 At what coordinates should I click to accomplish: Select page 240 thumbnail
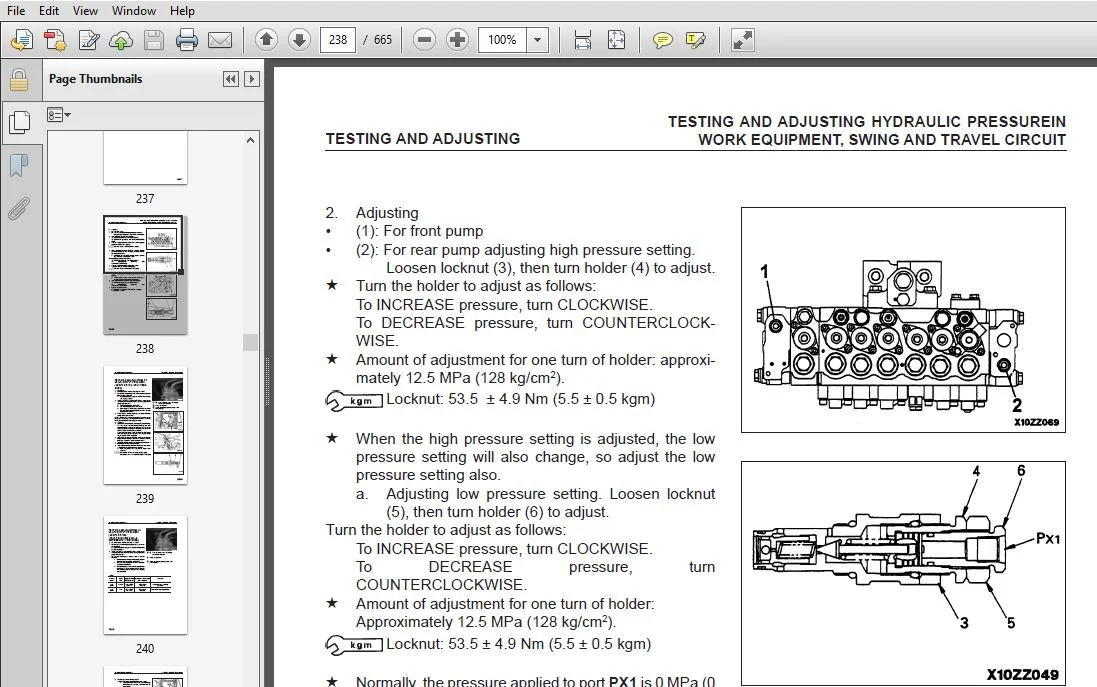pyautogui.click(x=146, y=575)
